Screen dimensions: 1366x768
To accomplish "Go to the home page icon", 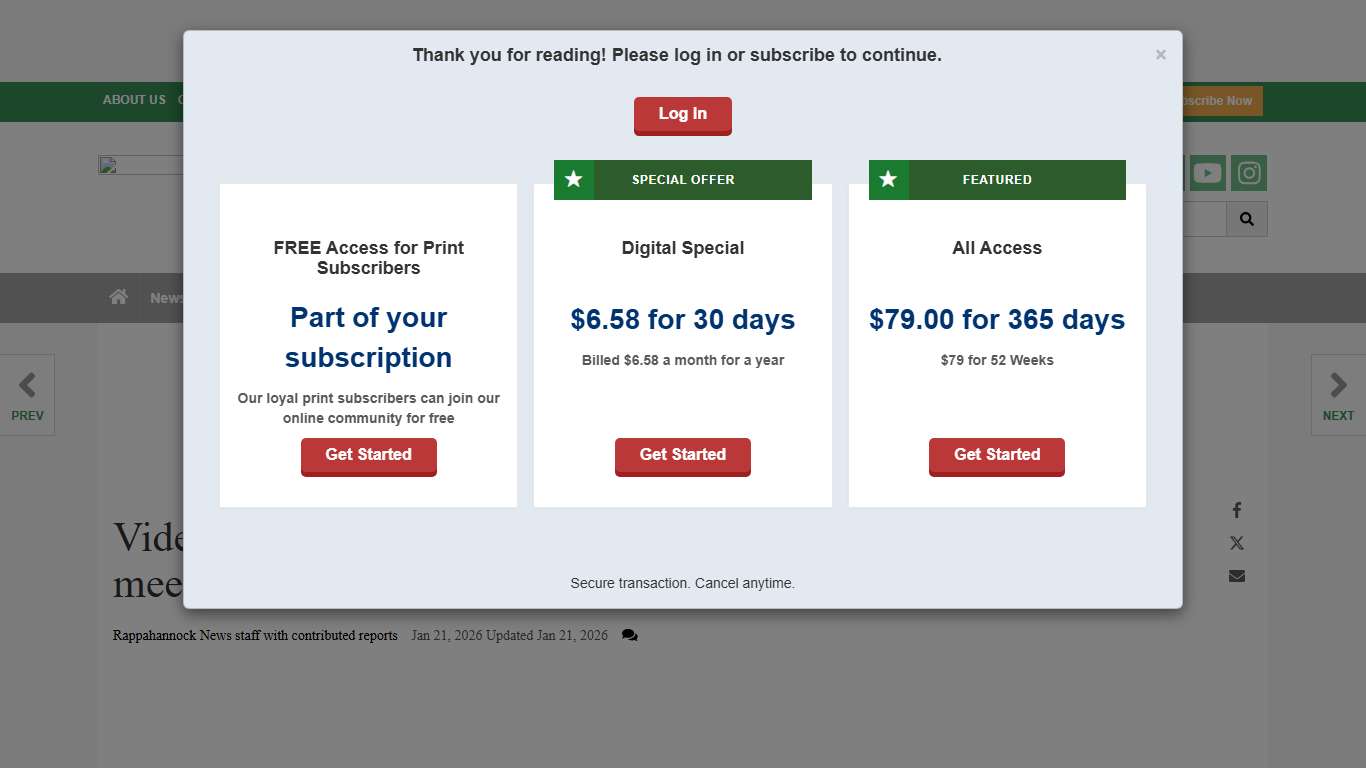I will [119, 297].
